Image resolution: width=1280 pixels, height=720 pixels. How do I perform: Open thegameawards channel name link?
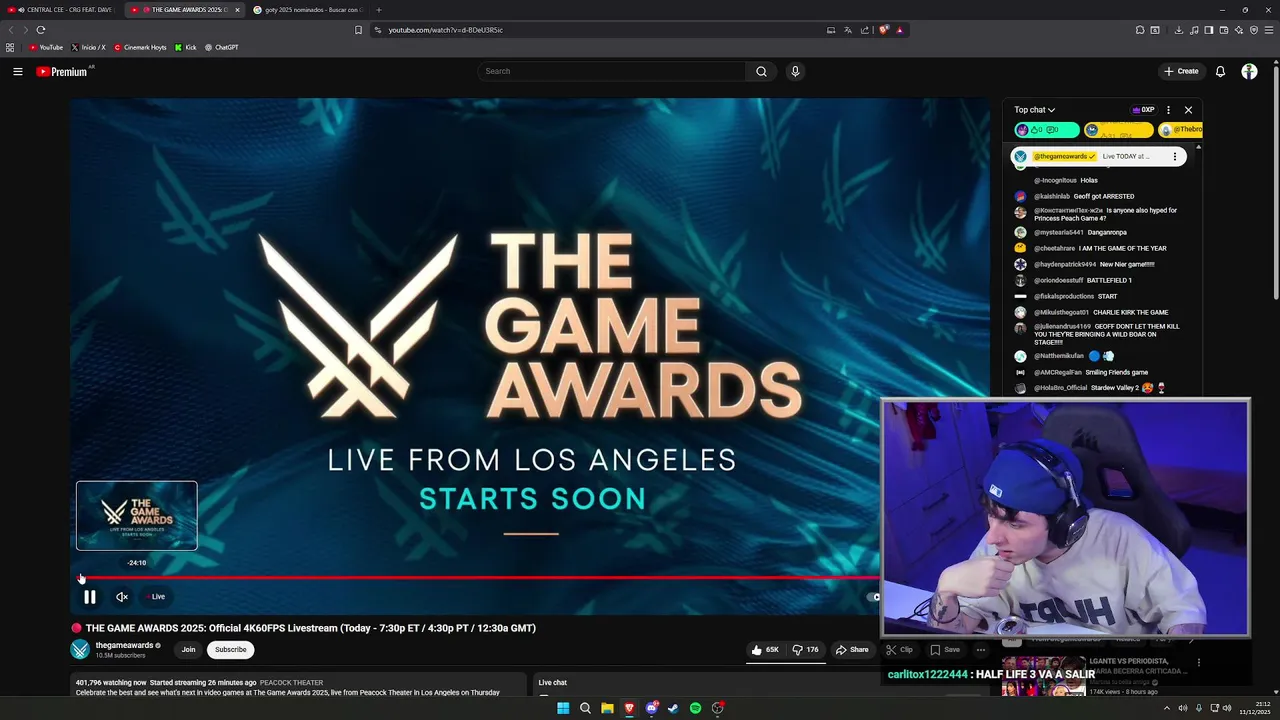click(124, 646)
